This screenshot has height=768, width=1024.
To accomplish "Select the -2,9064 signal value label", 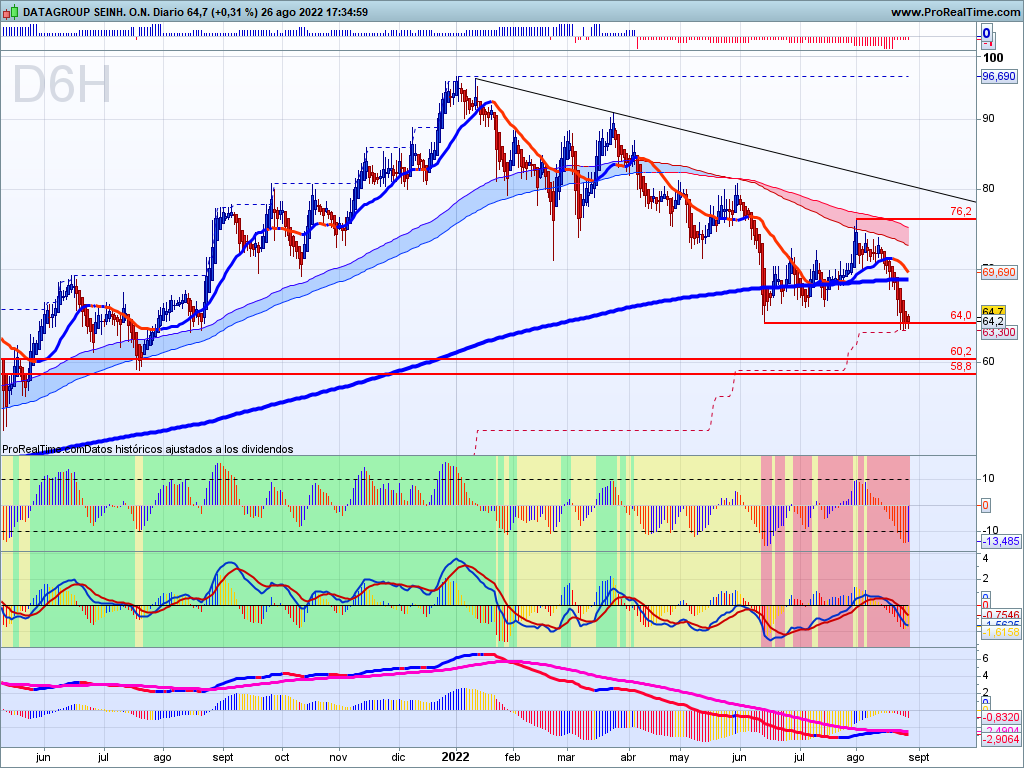I will (x=1001, y=739).
